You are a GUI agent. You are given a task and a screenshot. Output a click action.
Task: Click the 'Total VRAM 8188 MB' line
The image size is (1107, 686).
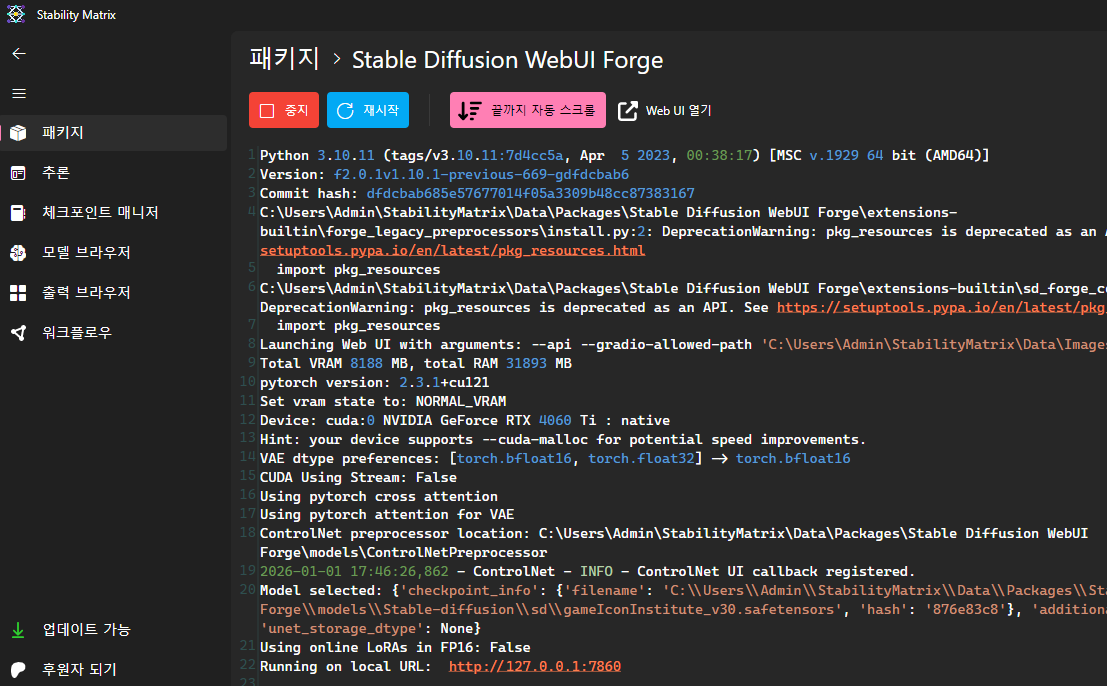pos(416,363)
